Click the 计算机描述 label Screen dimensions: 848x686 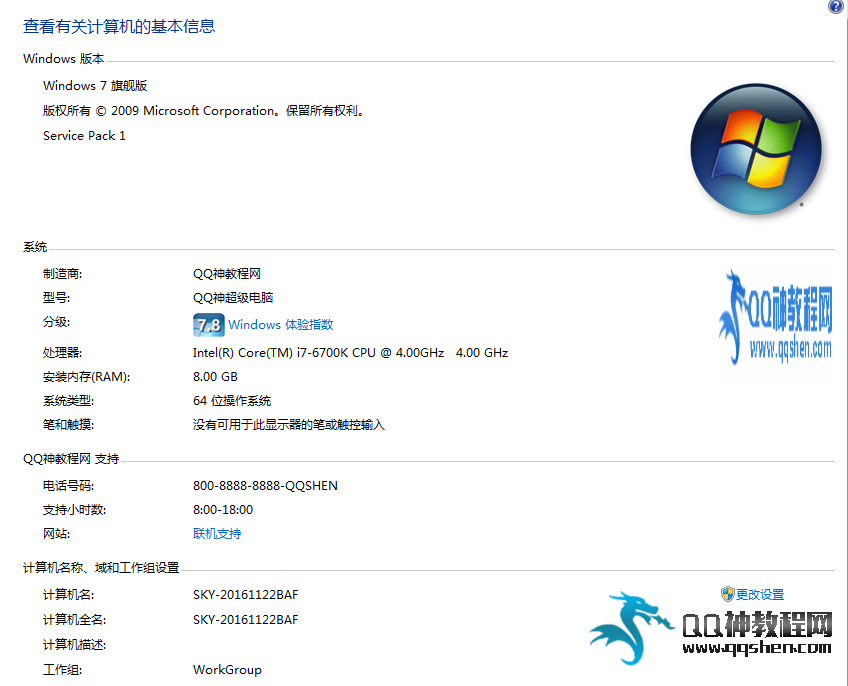75,645
